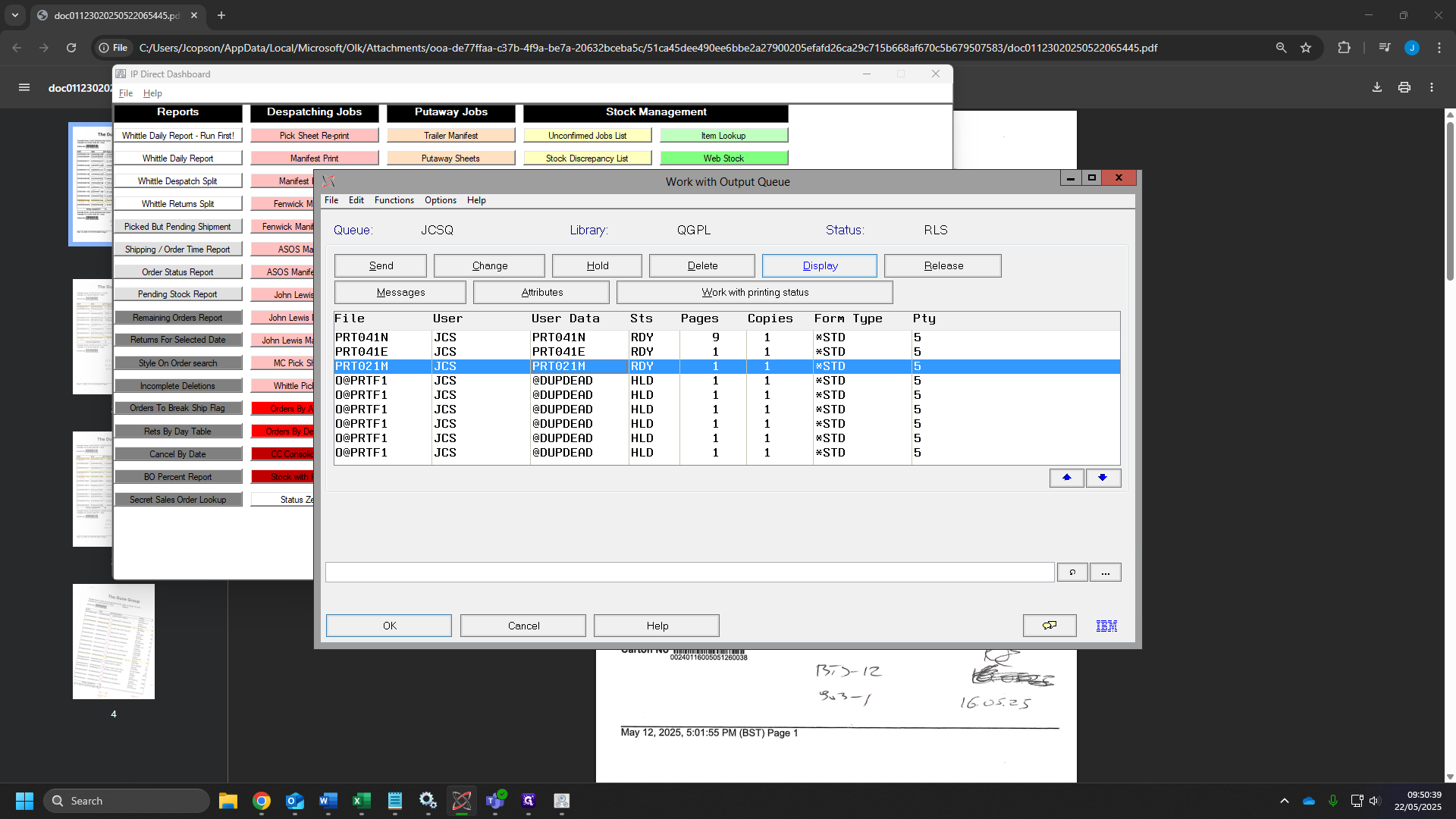This screenshot has width=1456, height=819.
Task: Select PDF page 4 thumbnail
Action: (x=114, y=642)
